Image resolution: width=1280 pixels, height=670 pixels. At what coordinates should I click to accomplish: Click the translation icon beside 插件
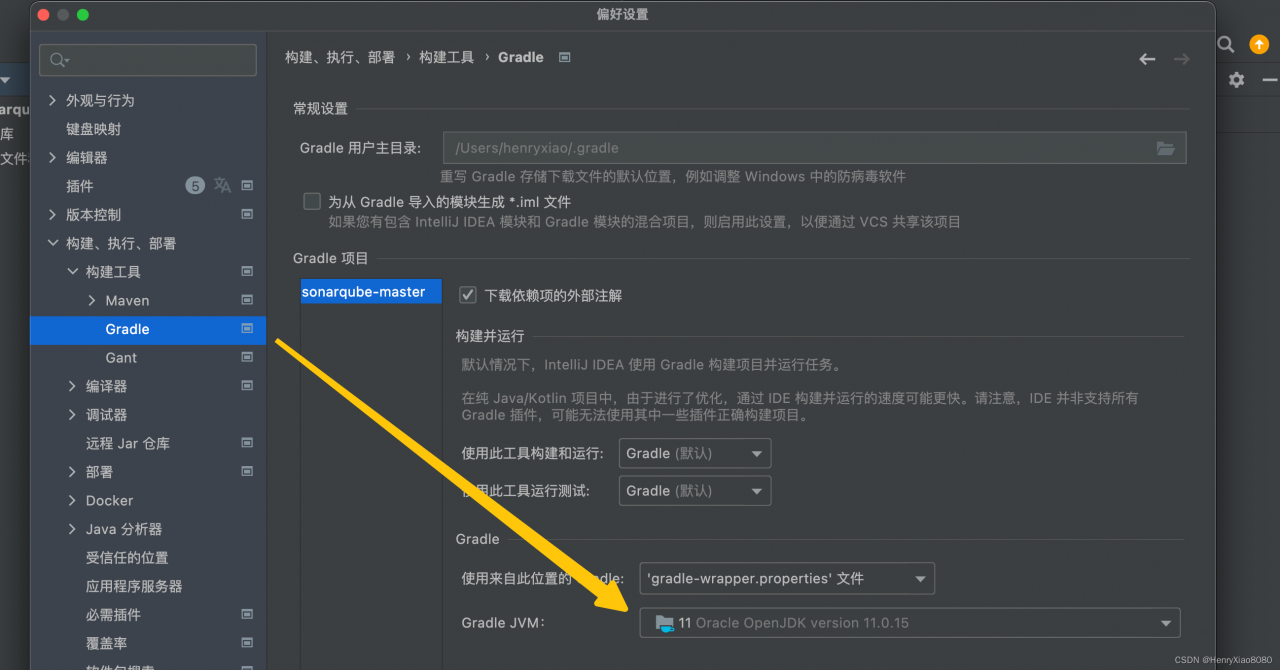(222, 186)
